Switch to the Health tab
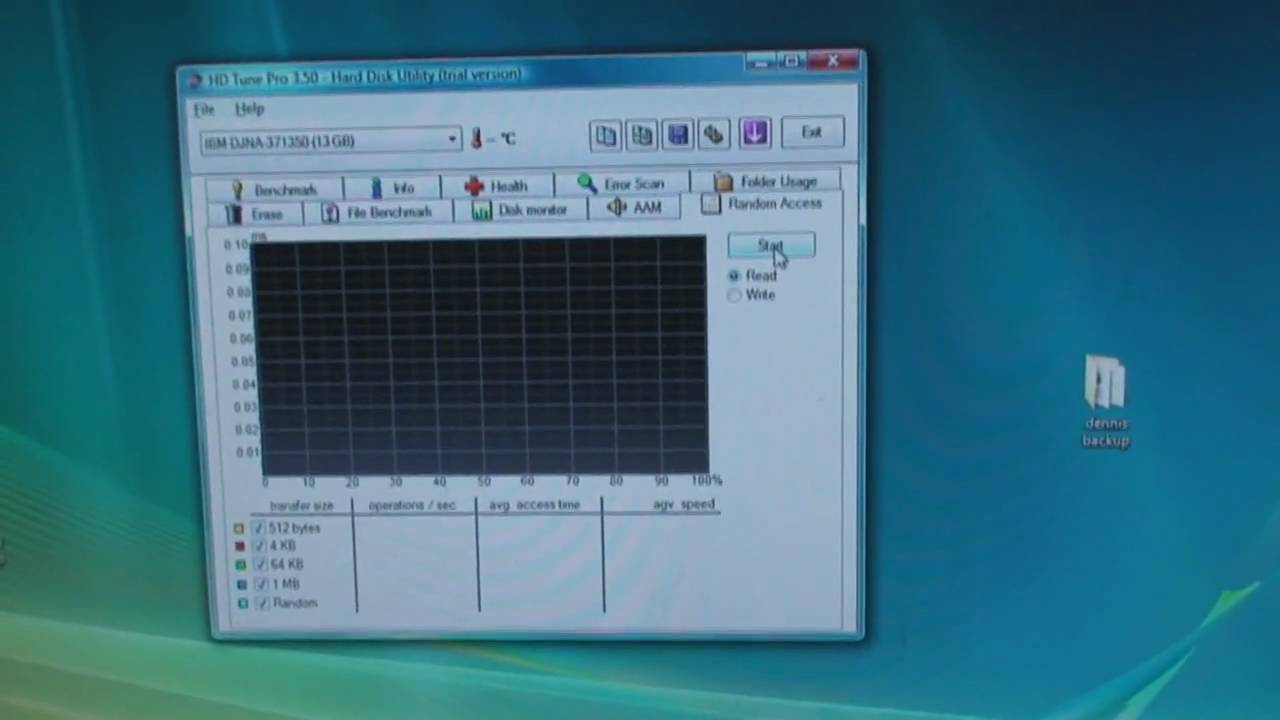This screenshot has width=1280, height=720. [497, 186]
